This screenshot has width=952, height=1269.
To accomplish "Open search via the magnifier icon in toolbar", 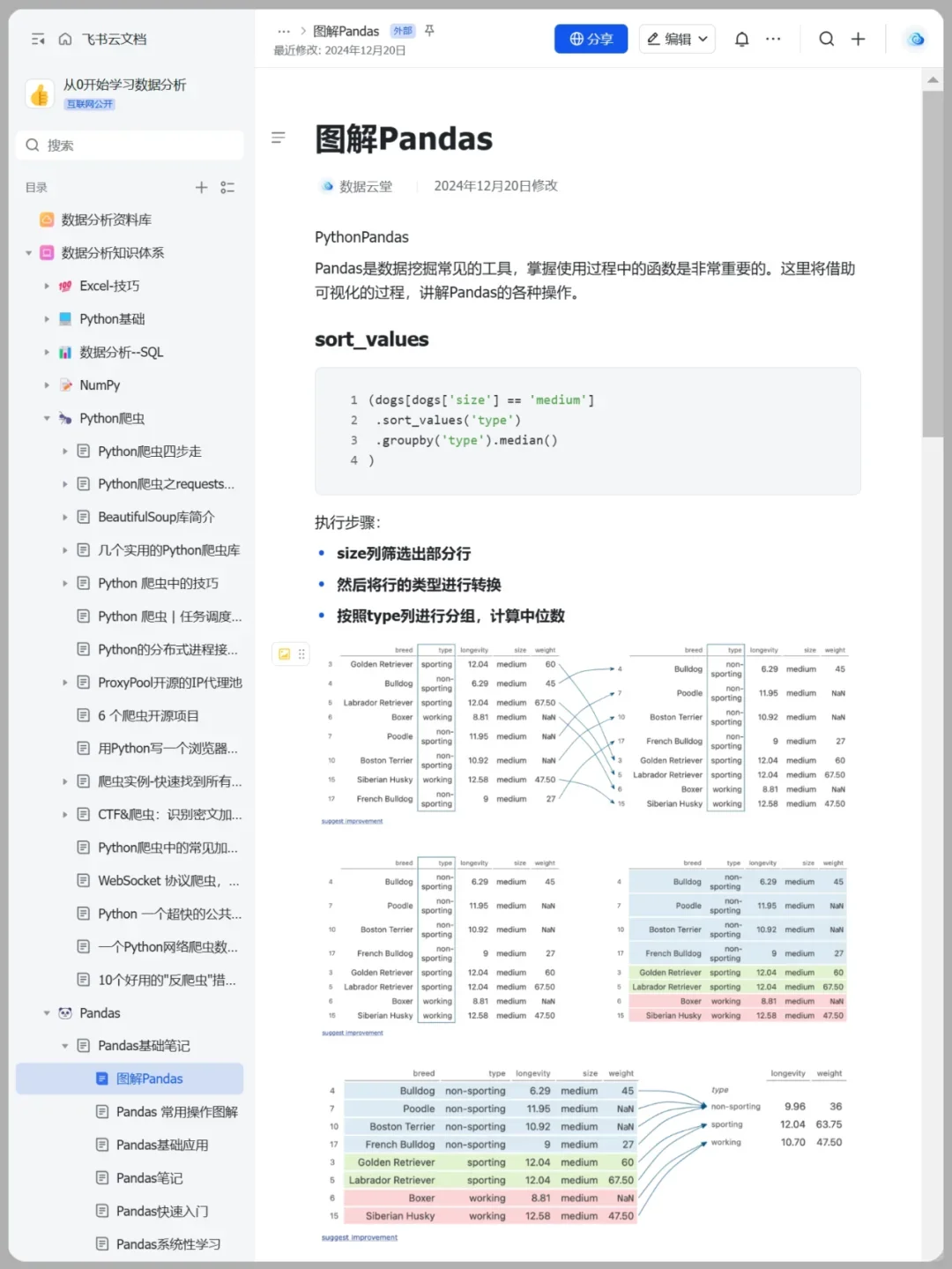I will [826, 39].
